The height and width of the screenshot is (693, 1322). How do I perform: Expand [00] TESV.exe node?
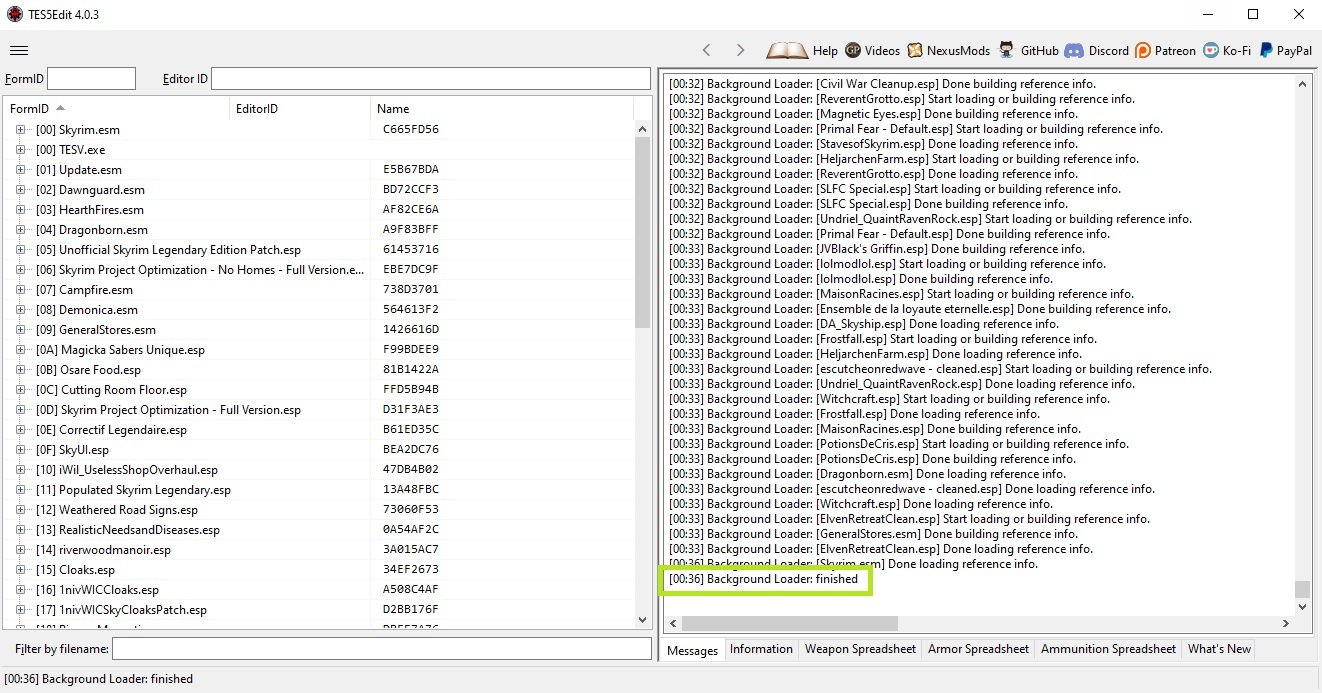(x=20, y=150)
